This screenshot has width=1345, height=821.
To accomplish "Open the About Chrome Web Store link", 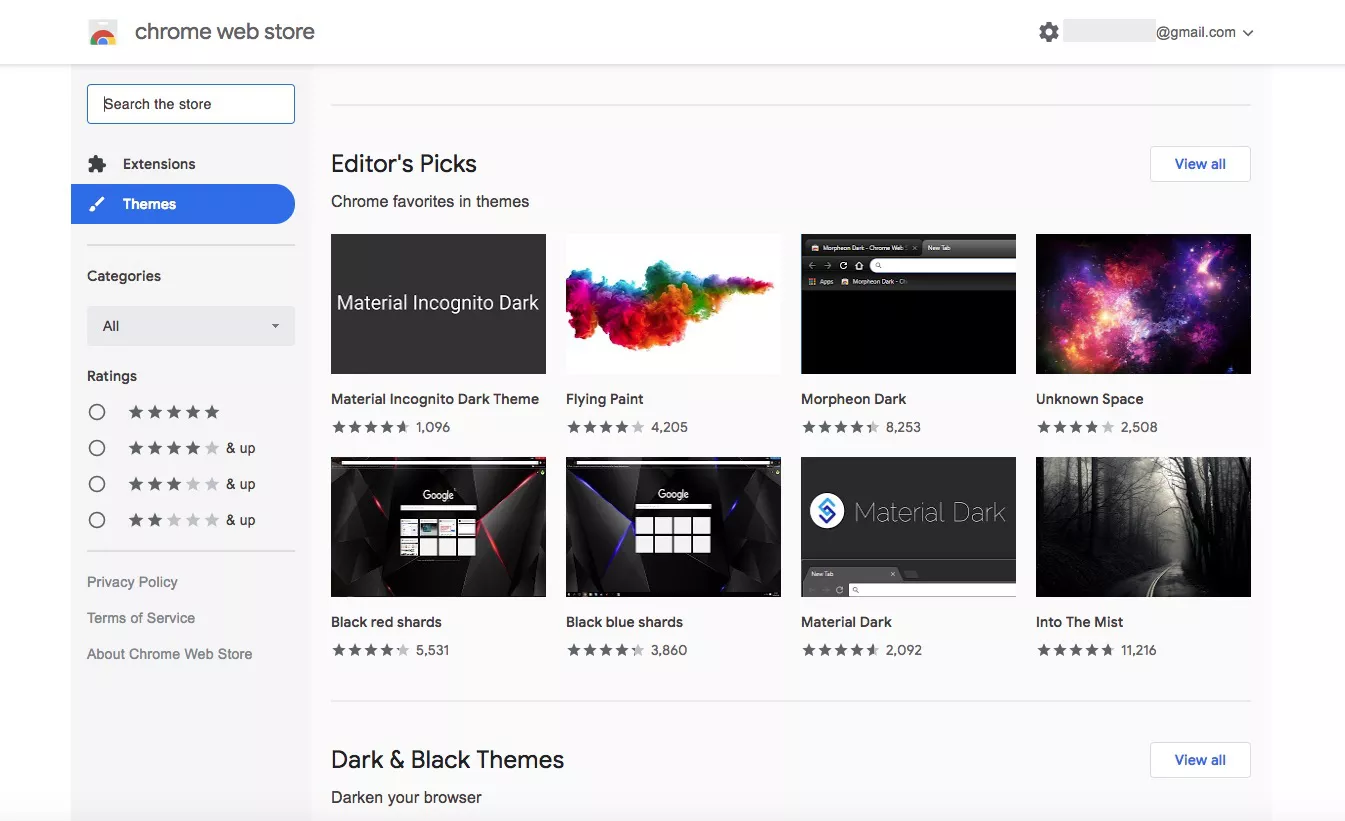I will [x=169, y=654].
